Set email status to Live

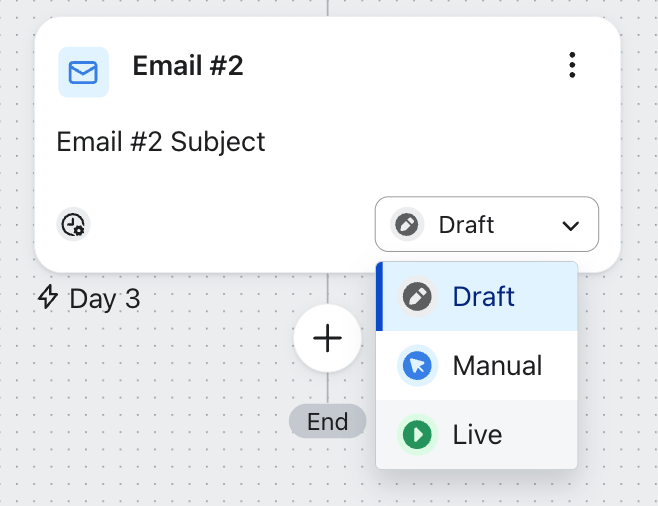point(477,435)
